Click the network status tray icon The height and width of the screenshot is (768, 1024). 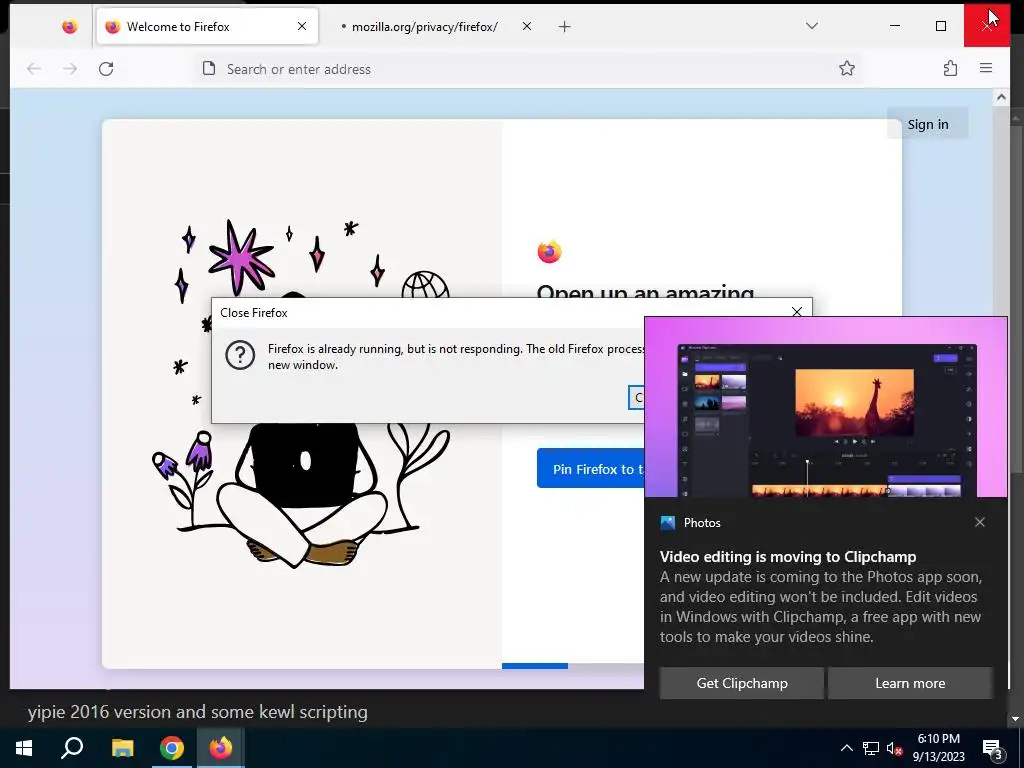coord(871,748)
